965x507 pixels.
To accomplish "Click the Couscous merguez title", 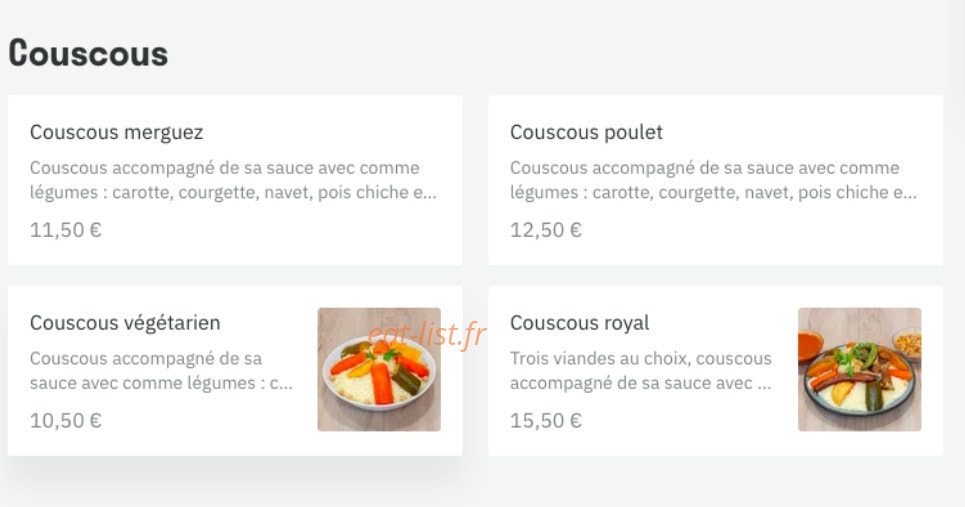I will pyautogui.click(x=116, y=132).
